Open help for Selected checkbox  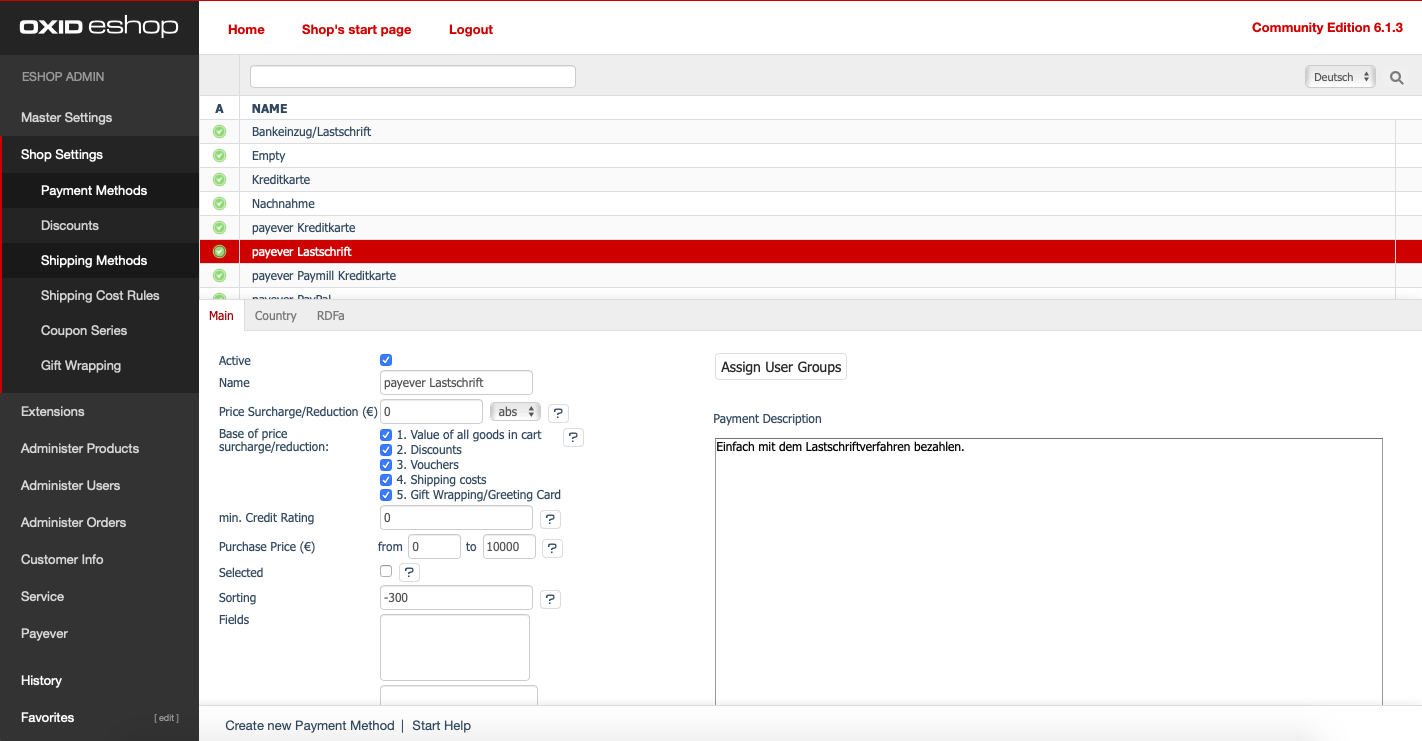[x=409, y=572]
